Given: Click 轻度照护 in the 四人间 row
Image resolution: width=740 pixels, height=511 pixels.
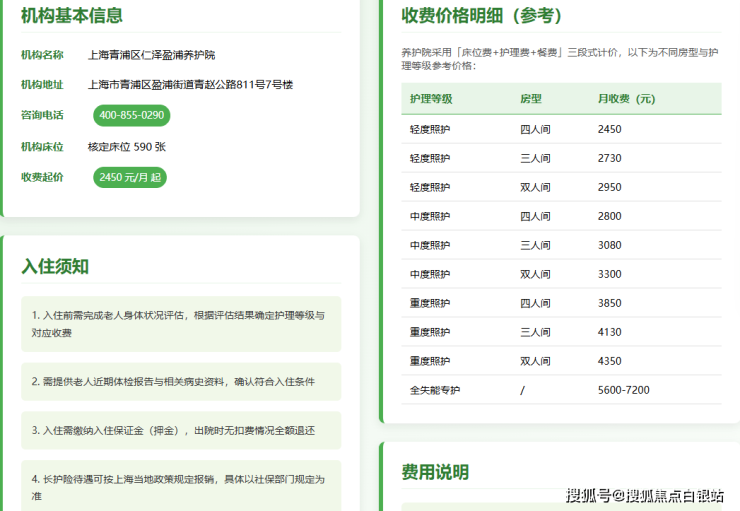Looking at the screenshot, I should click(x=430, y=129).
